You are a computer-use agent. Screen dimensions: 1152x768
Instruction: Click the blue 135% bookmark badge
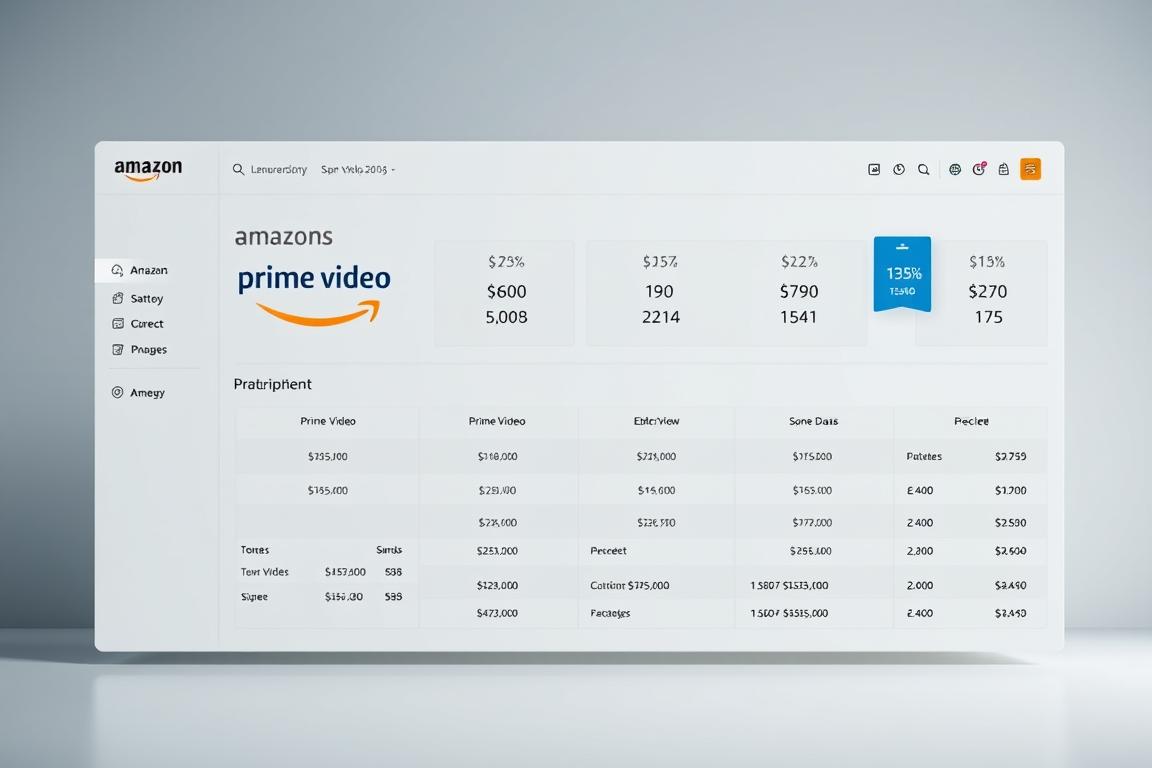point(902,274)
